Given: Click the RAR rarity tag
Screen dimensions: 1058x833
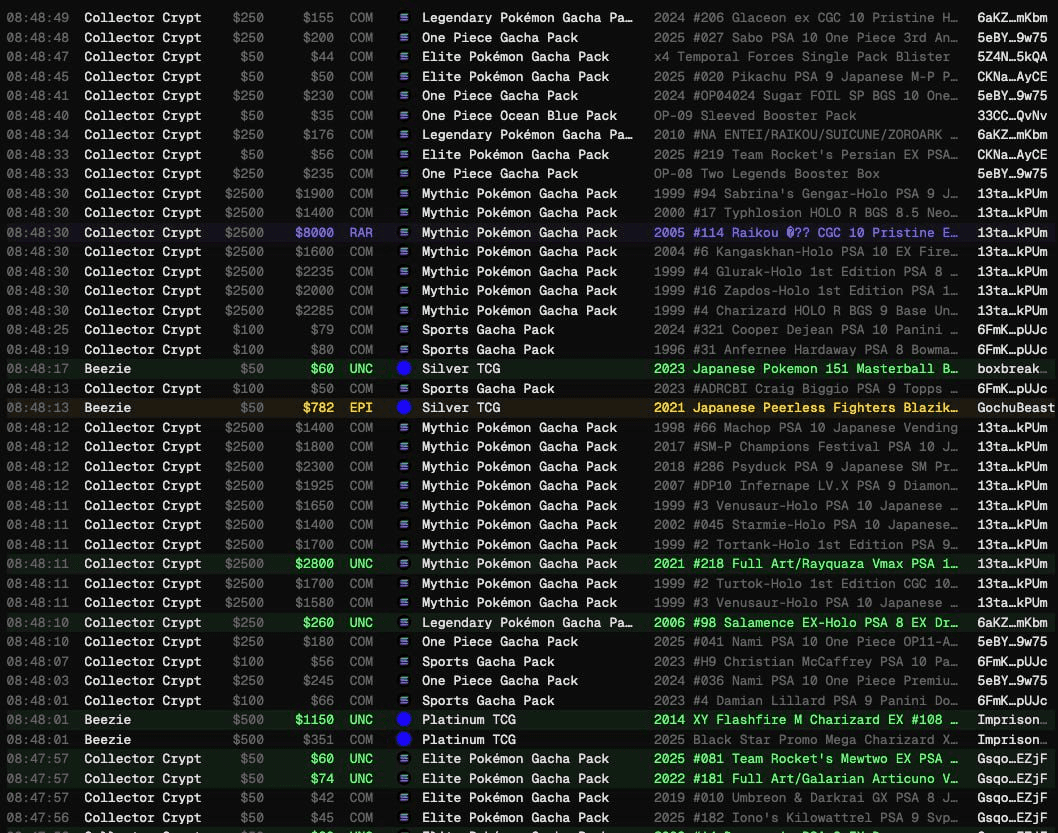Looking at the screenshot, I should tap(361, 233).
